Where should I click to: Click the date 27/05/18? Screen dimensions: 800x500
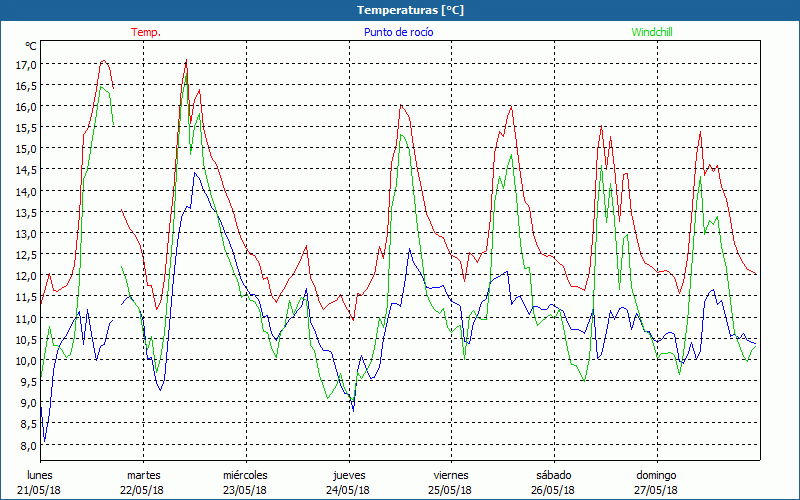(x=656, y=490)
